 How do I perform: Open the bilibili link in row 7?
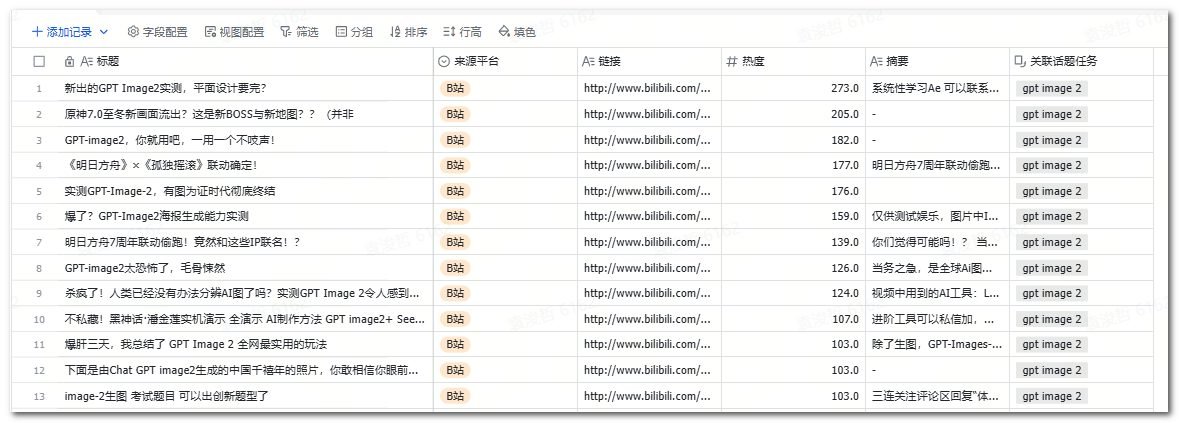(647, 242)
